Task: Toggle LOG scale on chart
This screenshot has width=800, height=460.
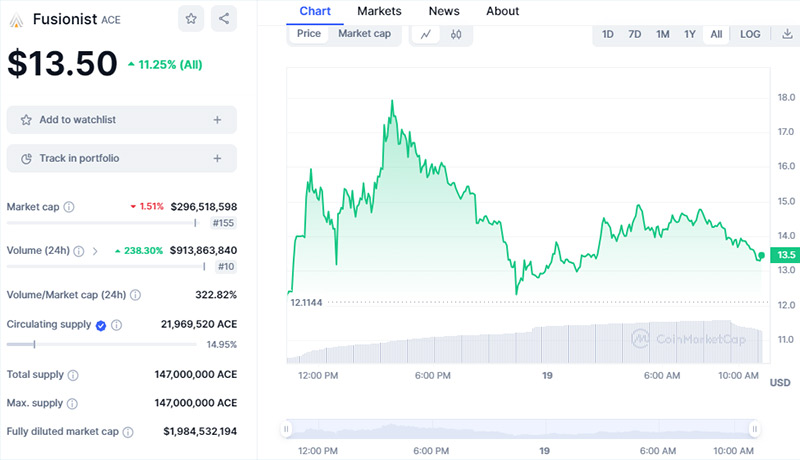Action: (x=750, y=34)
